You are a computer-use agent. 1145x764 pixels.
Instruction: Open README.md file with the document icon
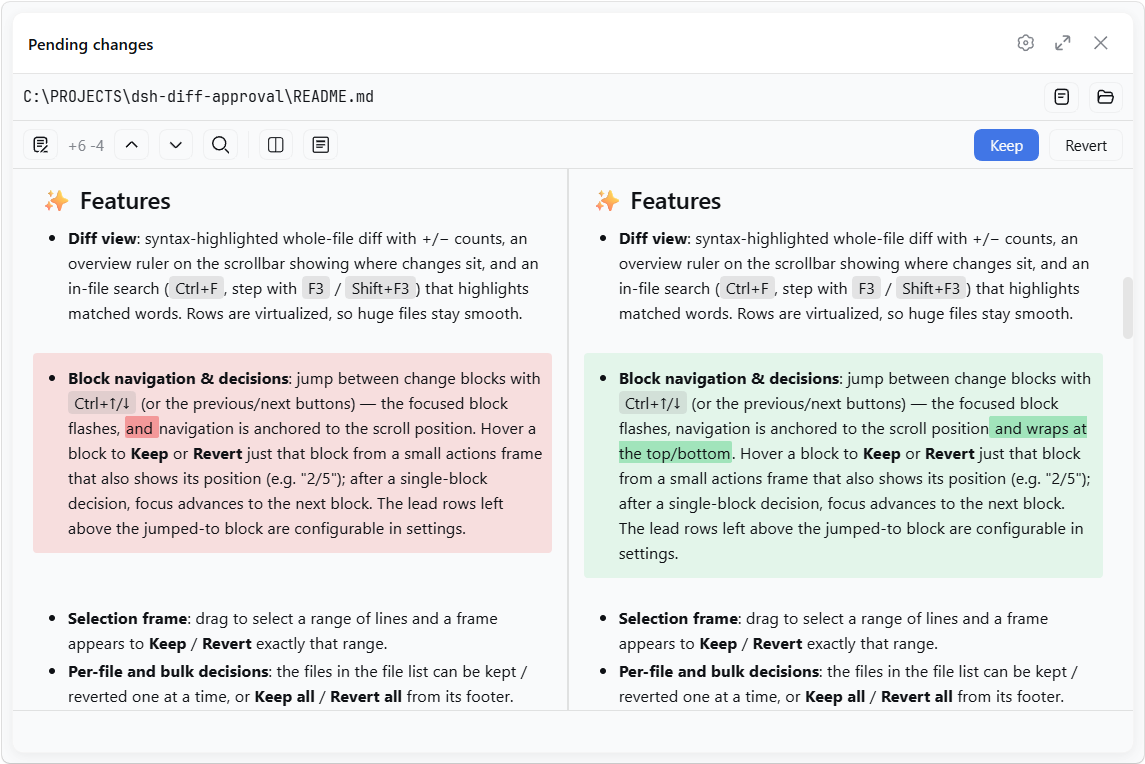pos(1062,96)
